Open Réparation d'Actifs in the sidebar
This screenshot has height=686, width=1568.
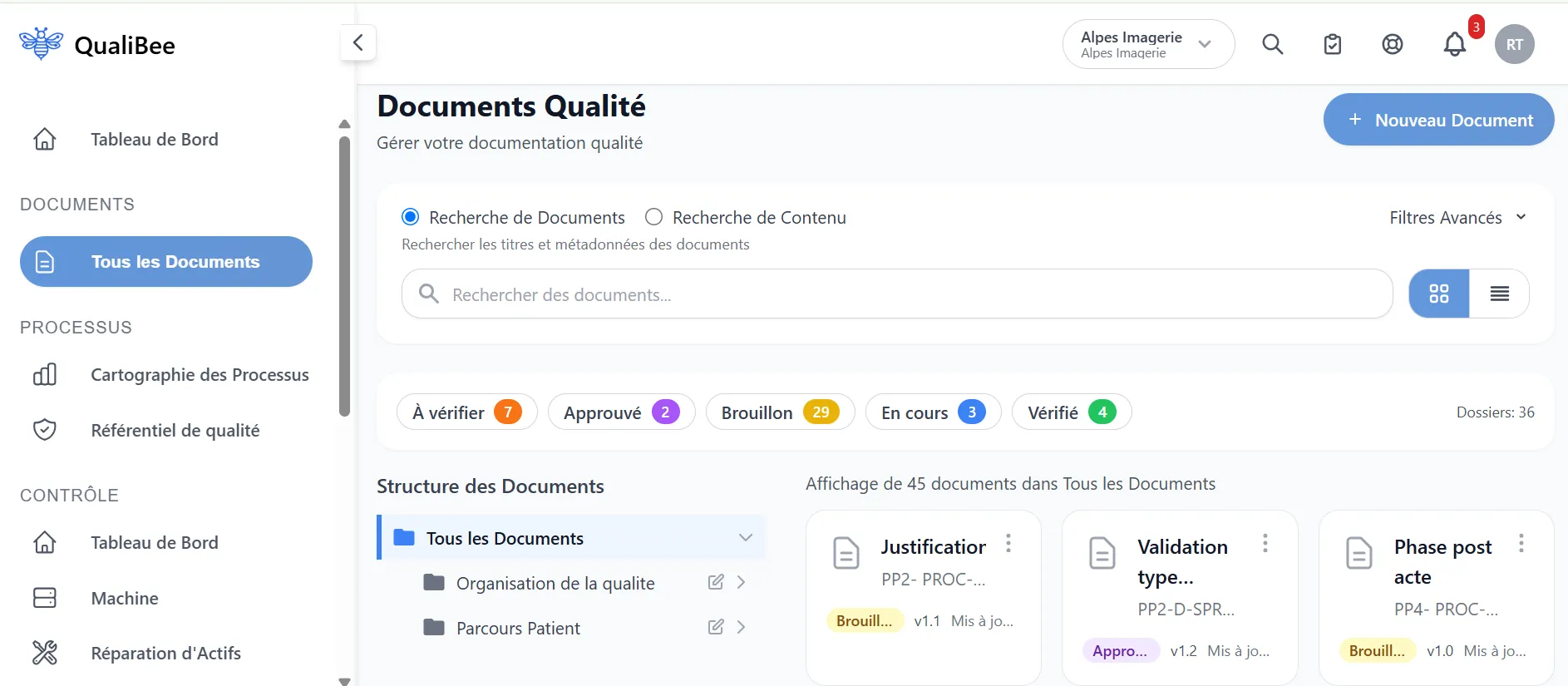[166, 654]
